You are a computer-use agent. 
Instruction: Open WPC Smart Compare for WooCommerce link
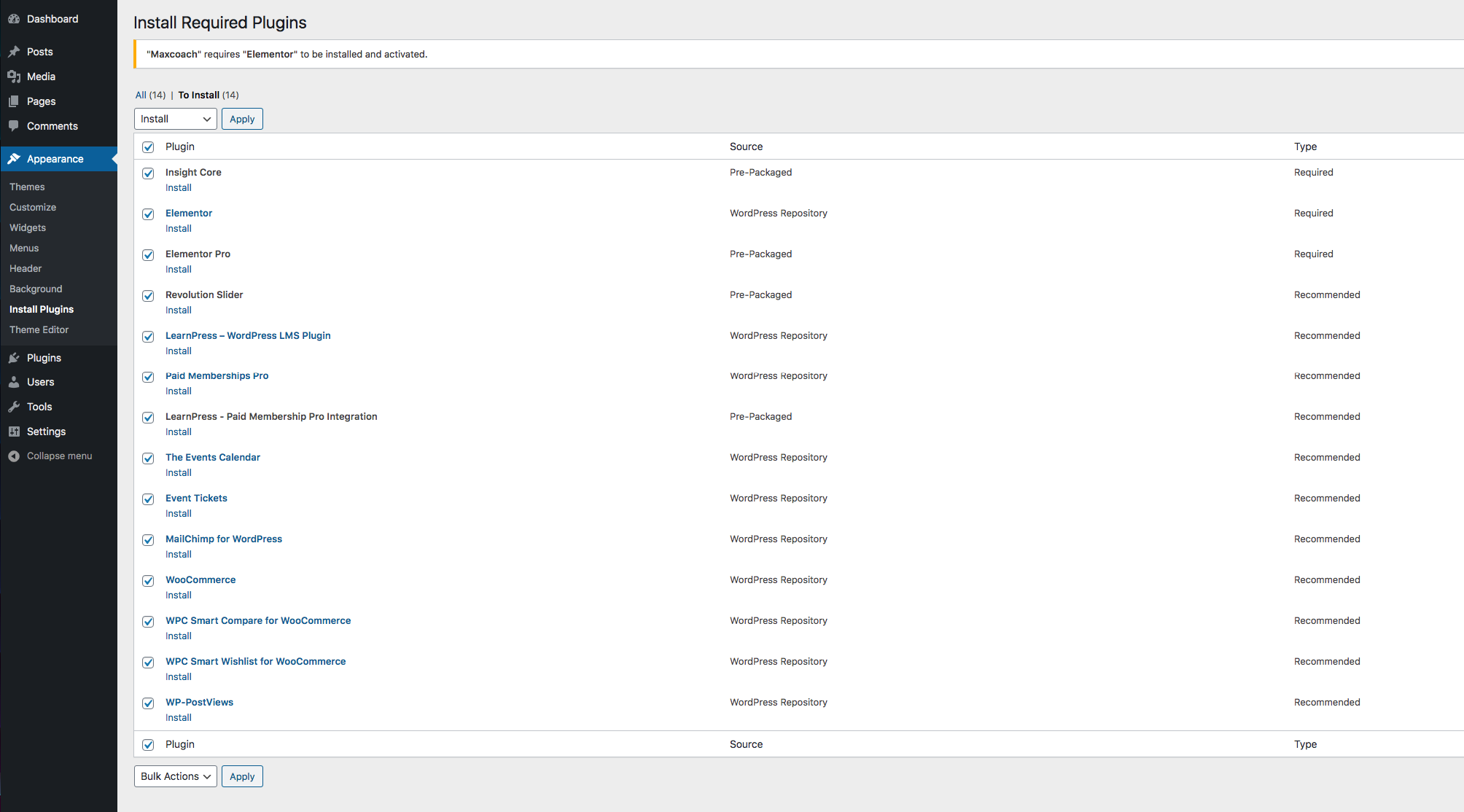click(258, 620)
